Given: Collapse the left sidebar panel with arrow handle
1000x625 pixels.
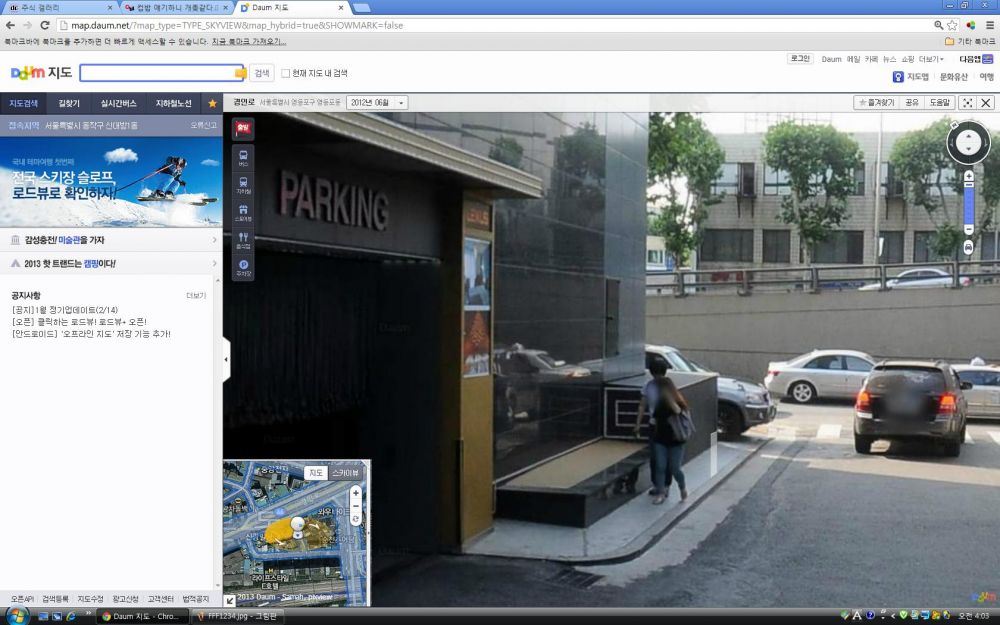Looking at the screenshot, I should pos(226,360).
